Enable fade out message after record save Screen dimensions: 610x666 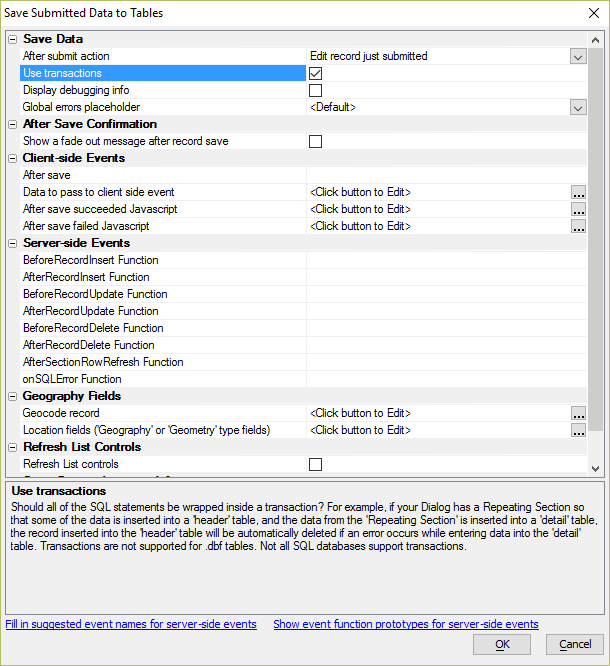315,141
